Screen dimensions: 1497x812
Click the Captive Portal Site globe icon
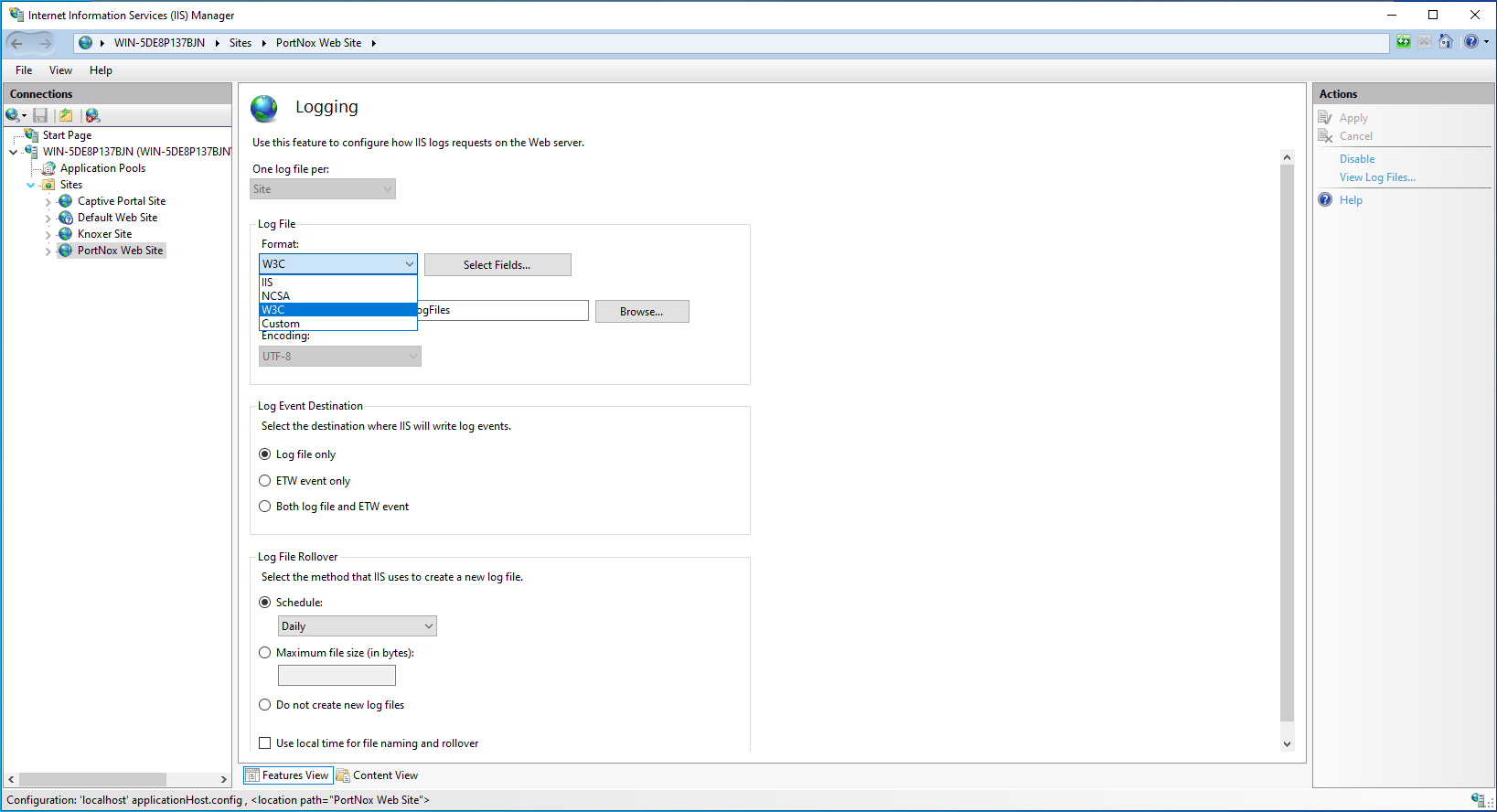click(66, 201)
